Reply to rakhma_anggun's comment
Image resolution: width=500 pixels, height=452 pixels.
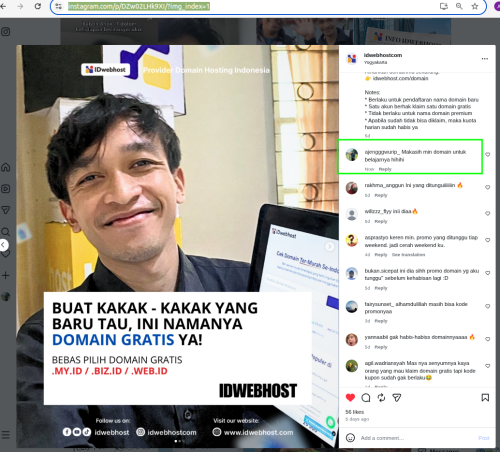[x=381, y=195]
